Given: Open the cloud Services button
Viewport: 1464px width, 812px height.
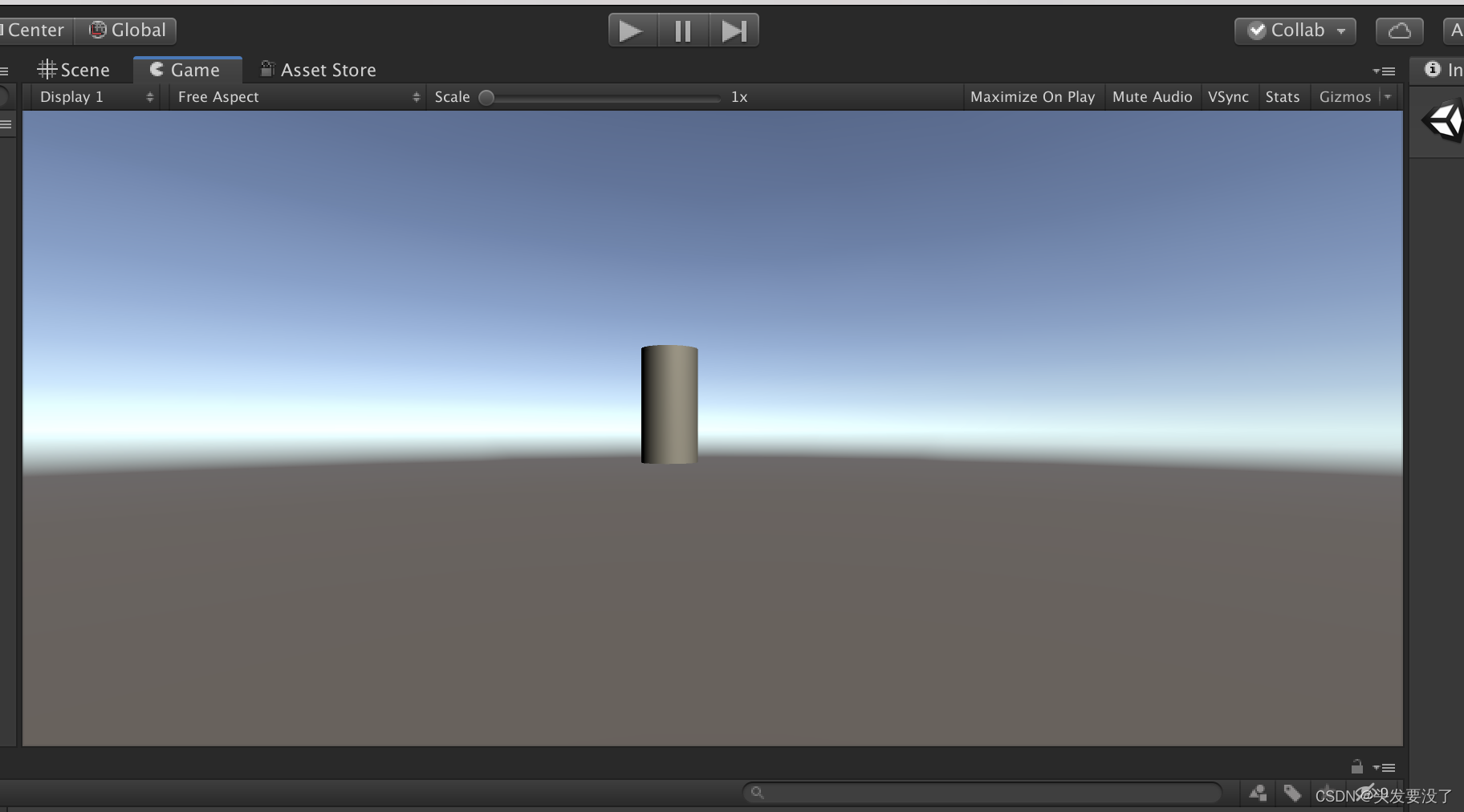Looking at the screenshot, I should click(1399, 30).
